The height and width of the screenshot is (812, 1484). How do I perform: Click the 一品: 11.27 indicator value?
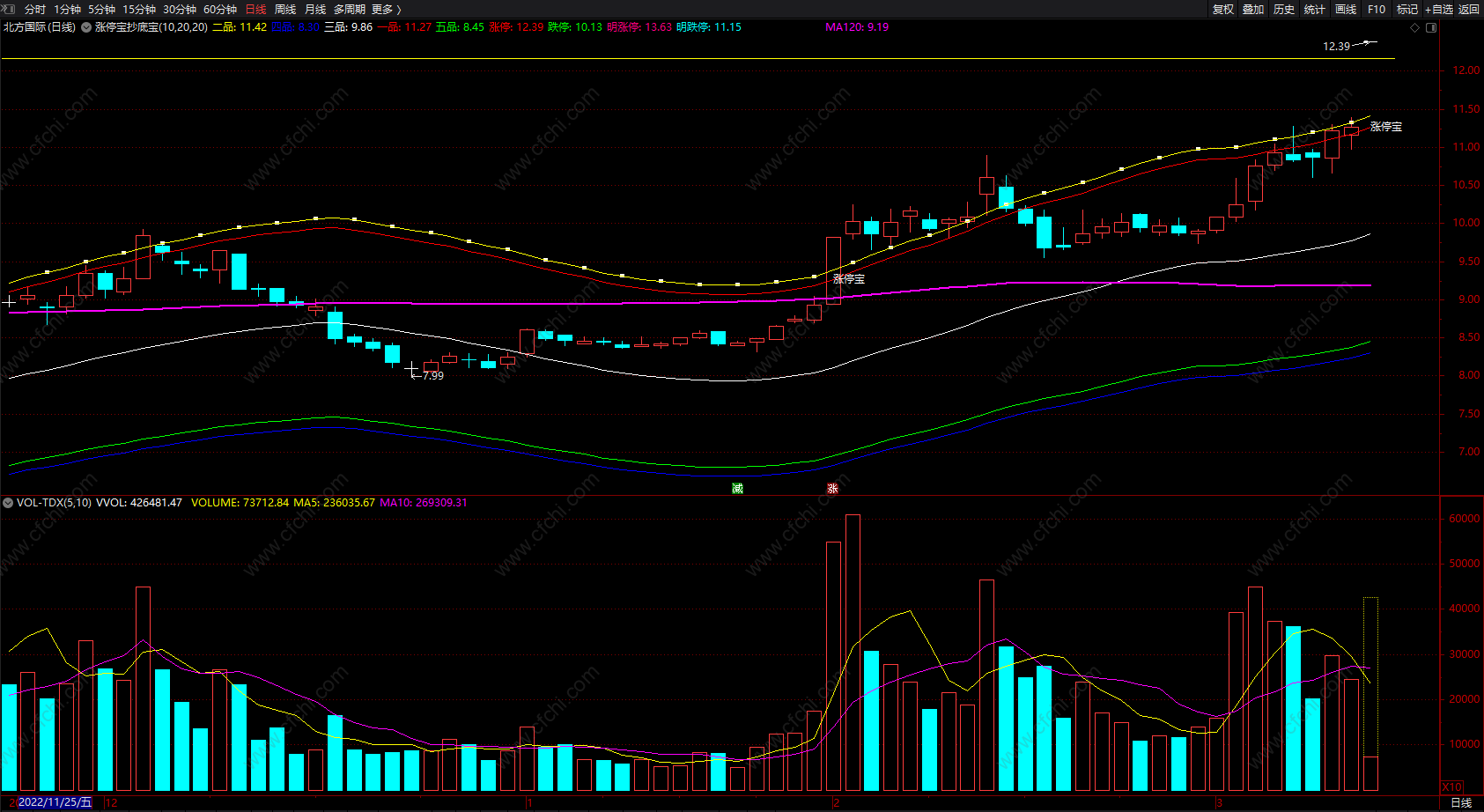click(x=404, y=27)
